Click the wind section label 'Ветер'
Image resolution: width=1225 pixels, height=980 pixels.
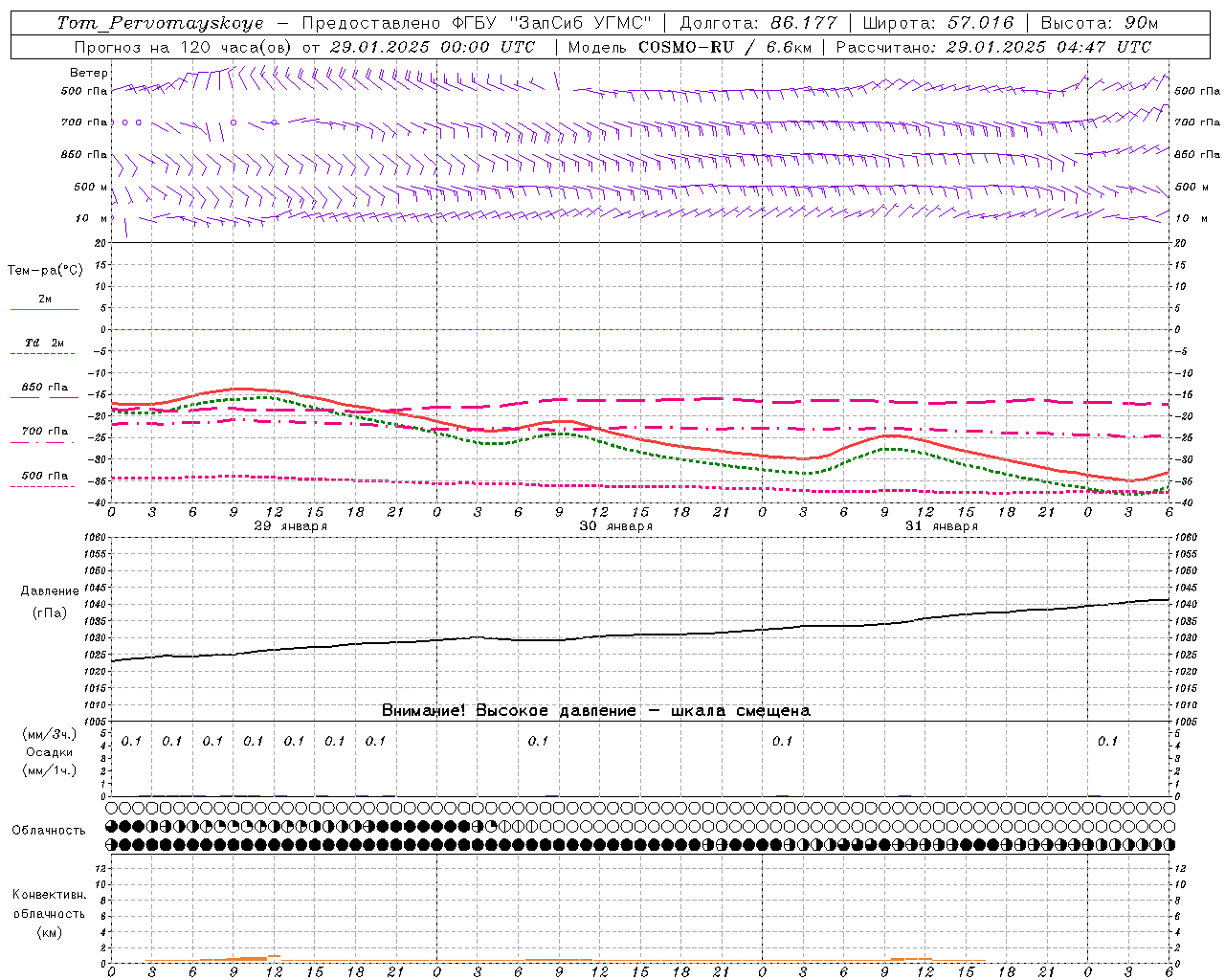tap(89, 73)
